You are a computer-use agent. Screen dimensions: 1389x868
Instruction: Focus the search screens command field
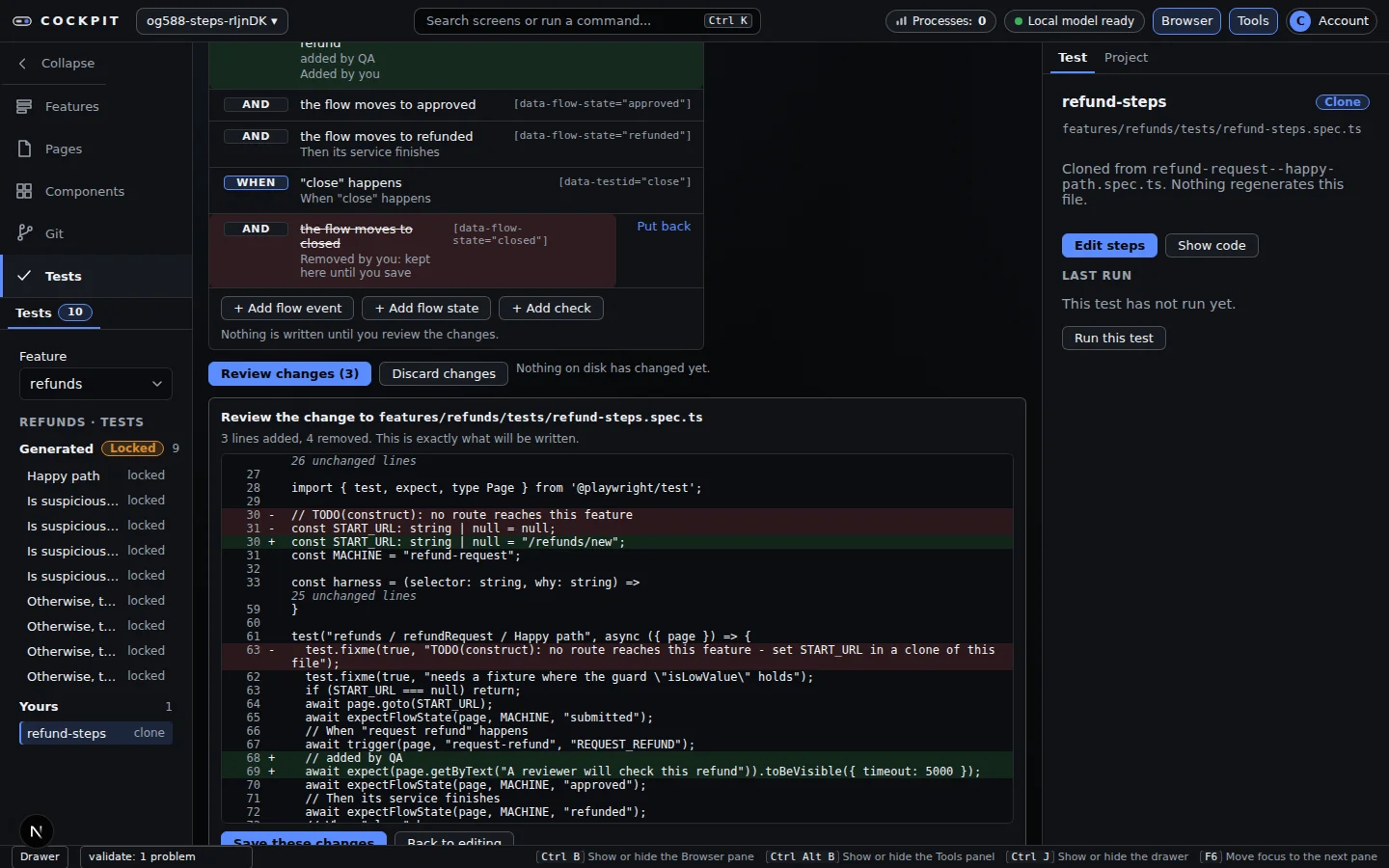[x=586, y=21]
